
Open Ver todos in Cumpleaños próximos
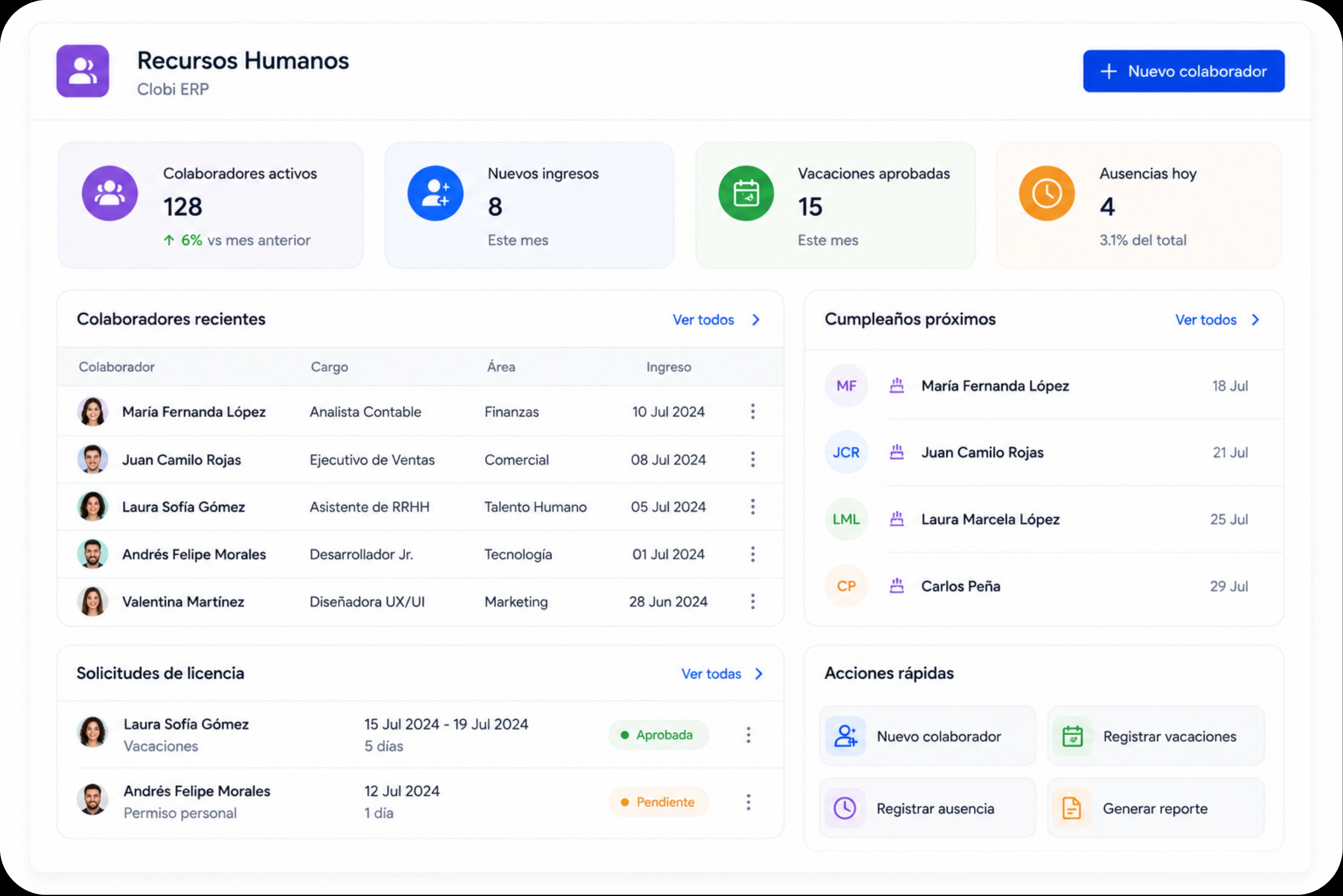[1206, 320]
